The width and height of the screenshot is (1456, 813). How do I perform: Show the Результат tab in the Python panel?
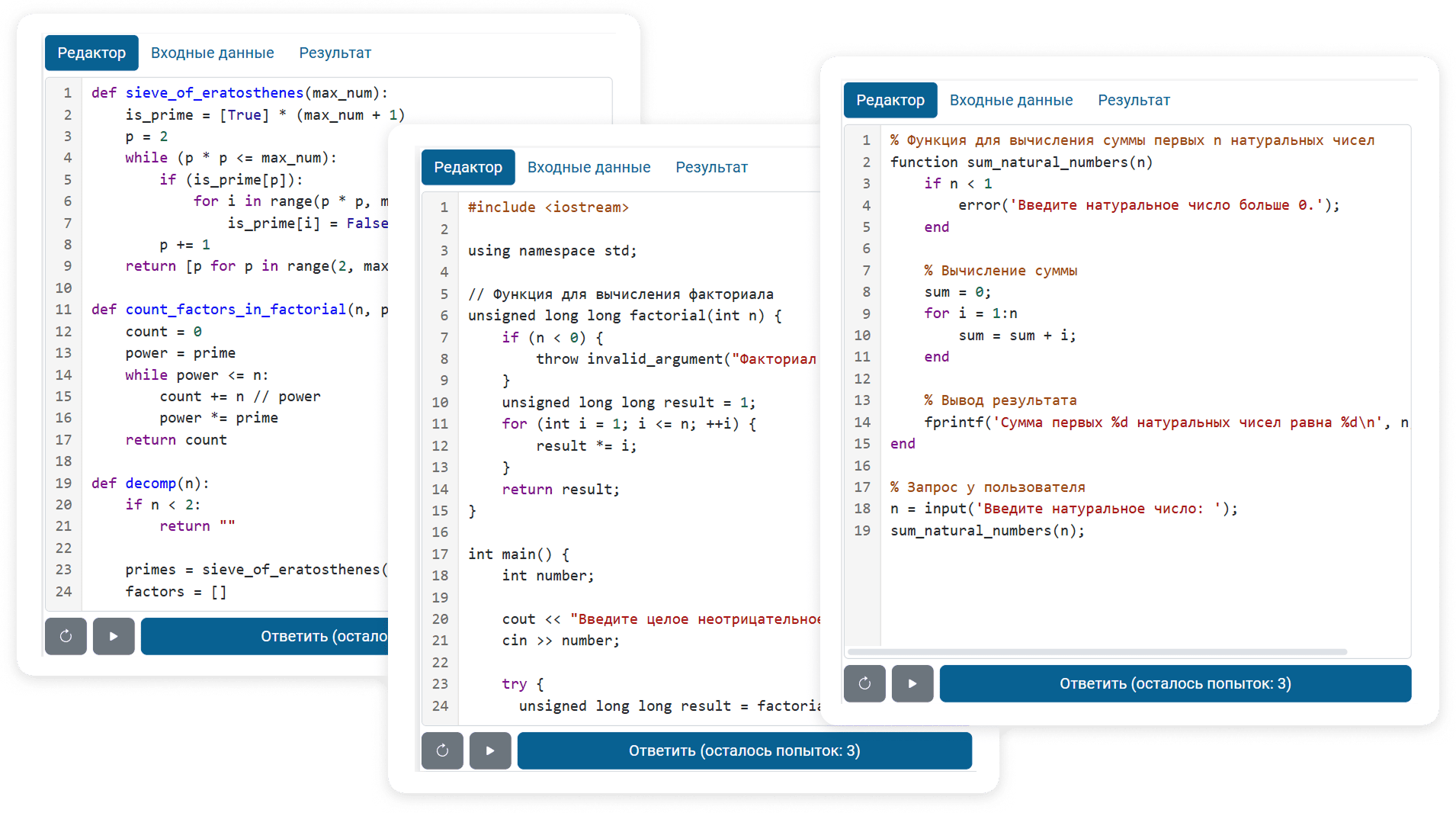click(335, 53)
